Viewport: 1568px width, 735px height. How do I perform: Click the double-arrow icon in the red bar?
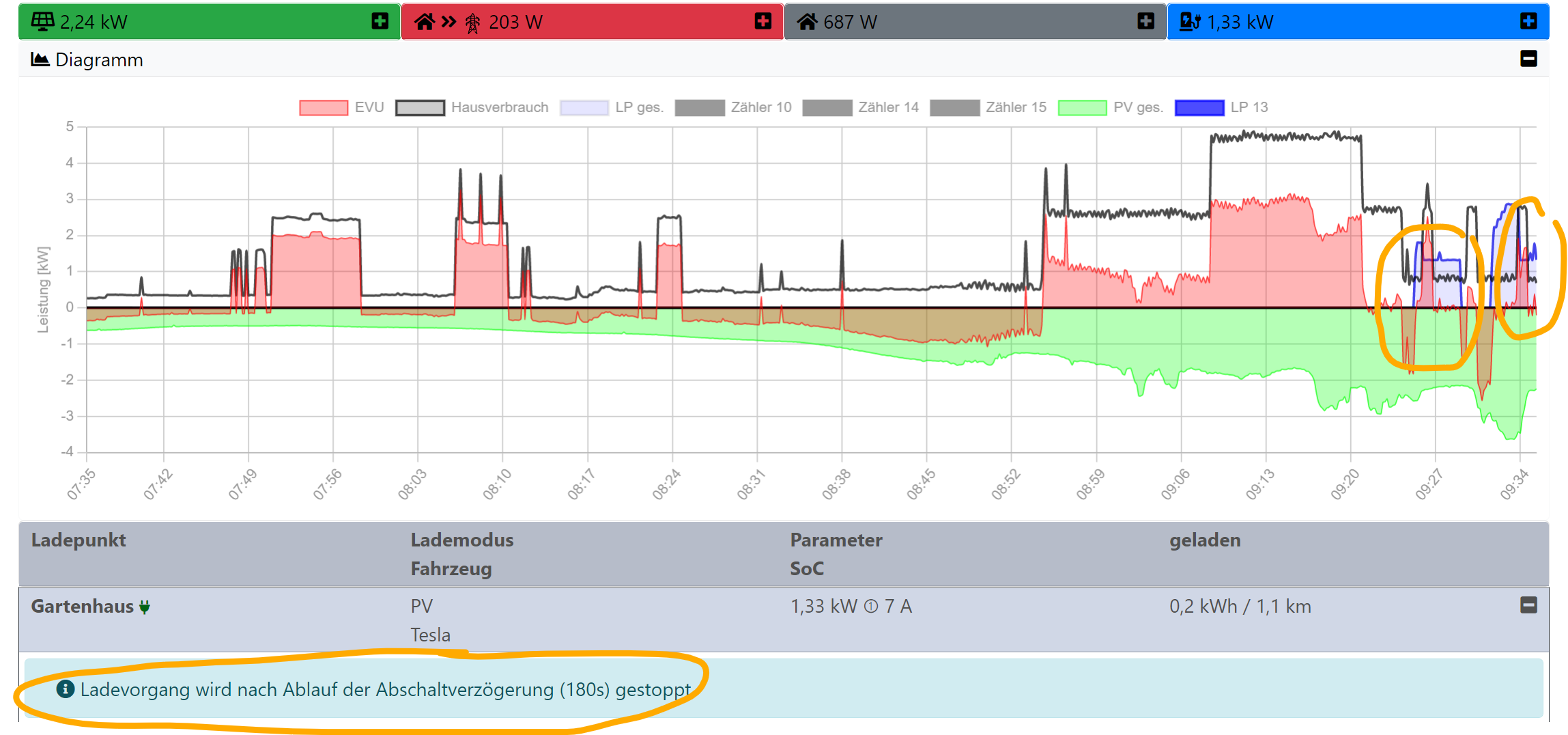point(448,22)
